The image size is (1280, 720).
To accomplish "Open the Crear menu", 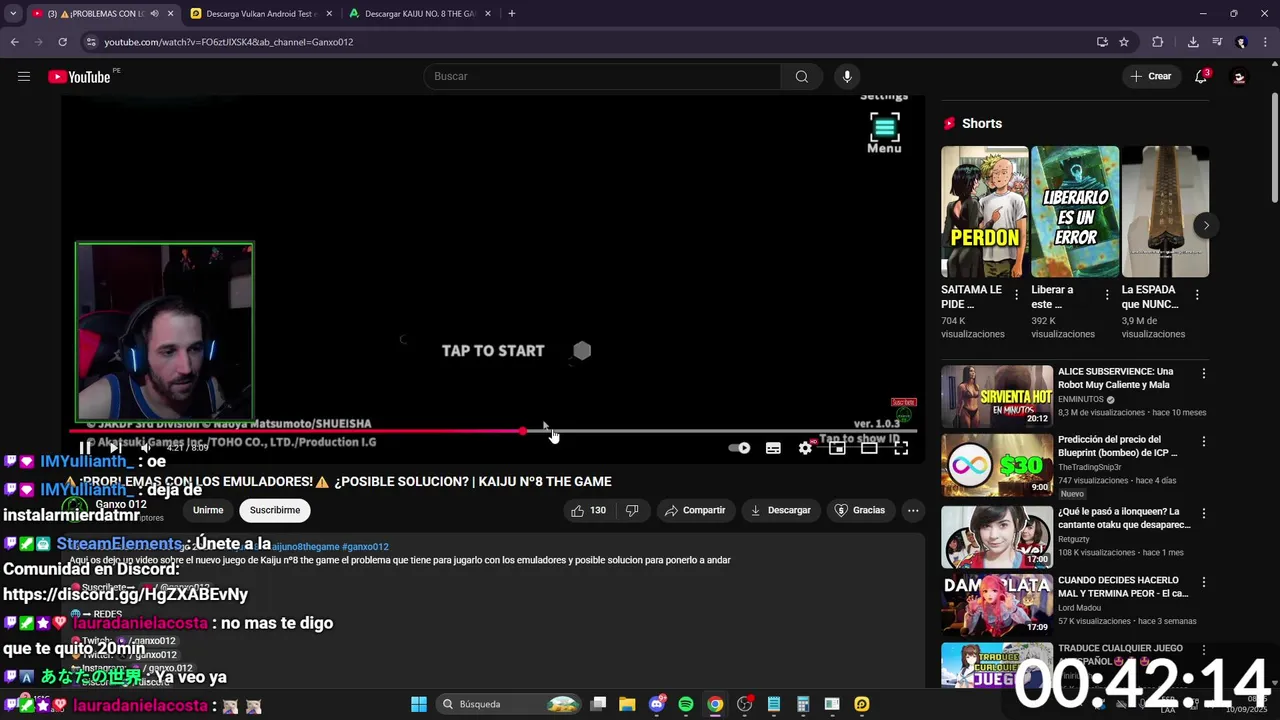I will (x=1150, y=77).
